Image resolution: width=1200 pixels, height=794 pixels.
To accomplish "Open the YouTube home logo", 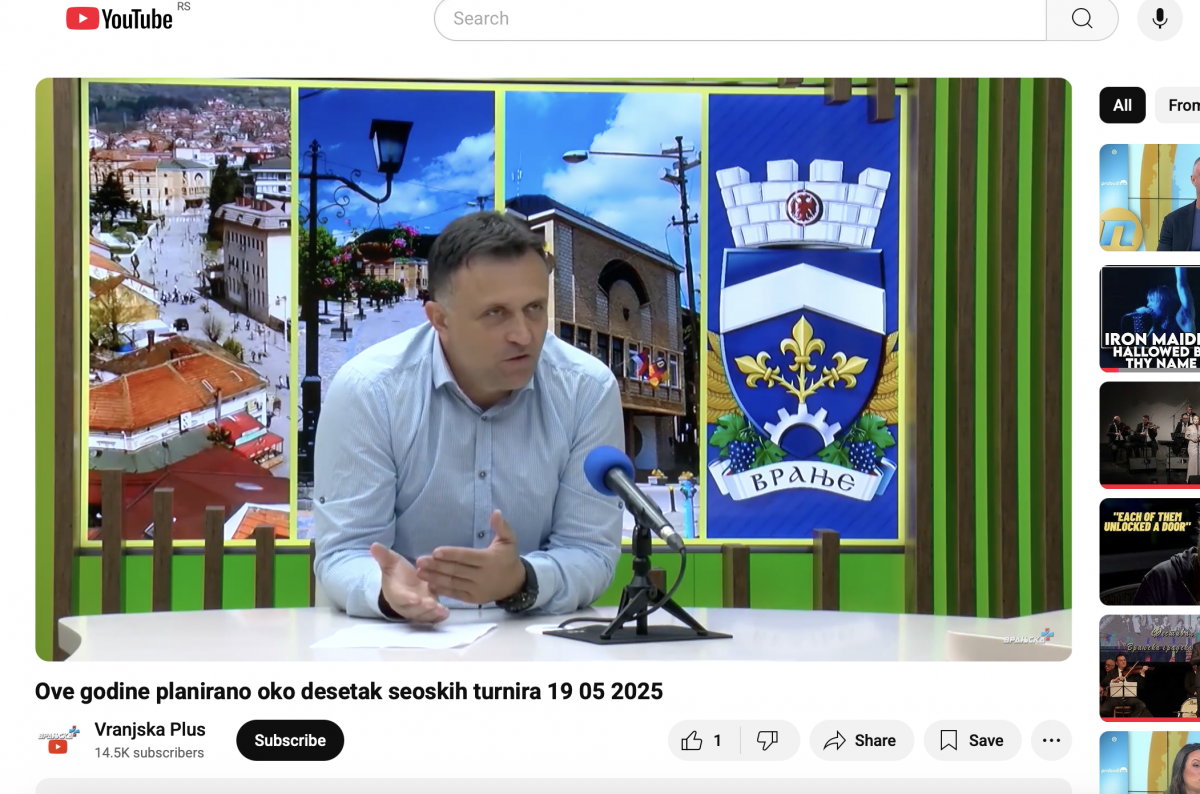I will [x=119, y=18].
